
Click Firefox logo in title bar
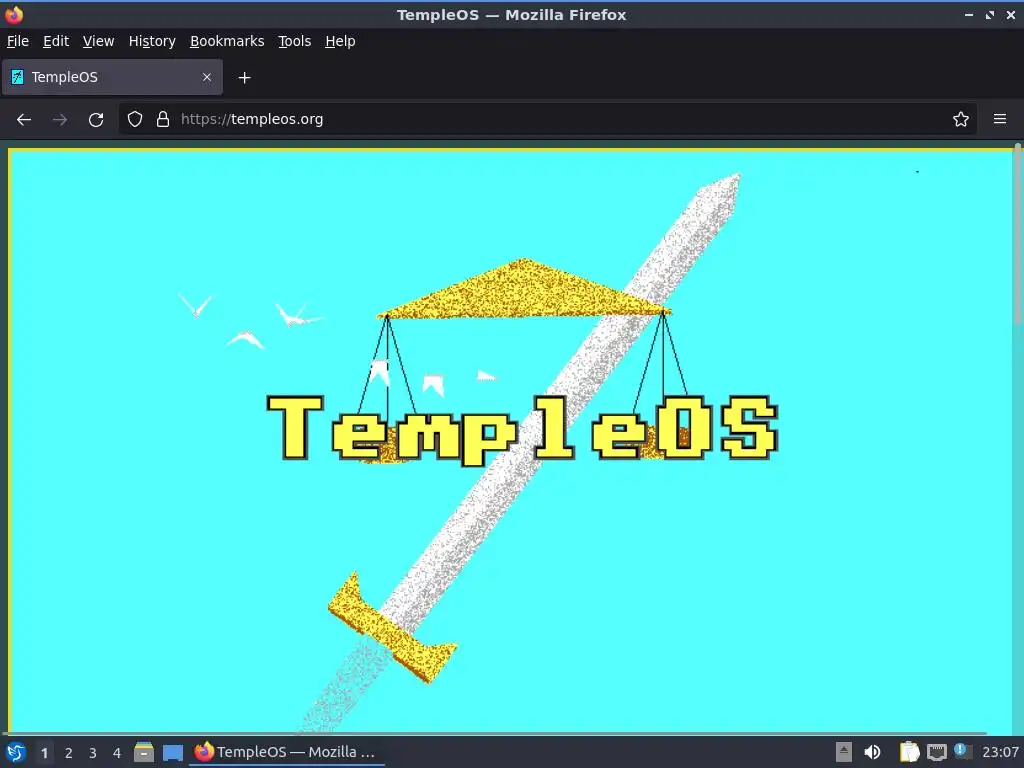pos(14,14)
